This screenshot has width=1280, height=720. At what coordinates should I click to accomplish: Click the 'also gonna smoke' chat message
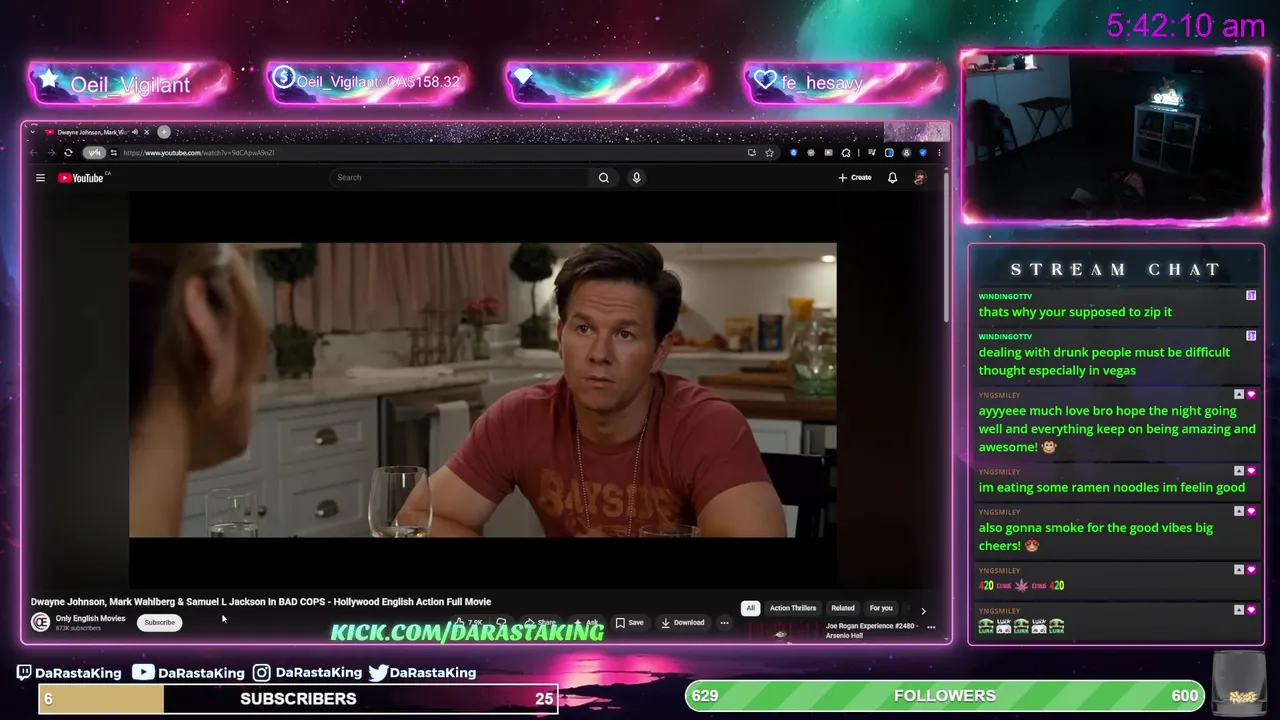click(1095, 537)
